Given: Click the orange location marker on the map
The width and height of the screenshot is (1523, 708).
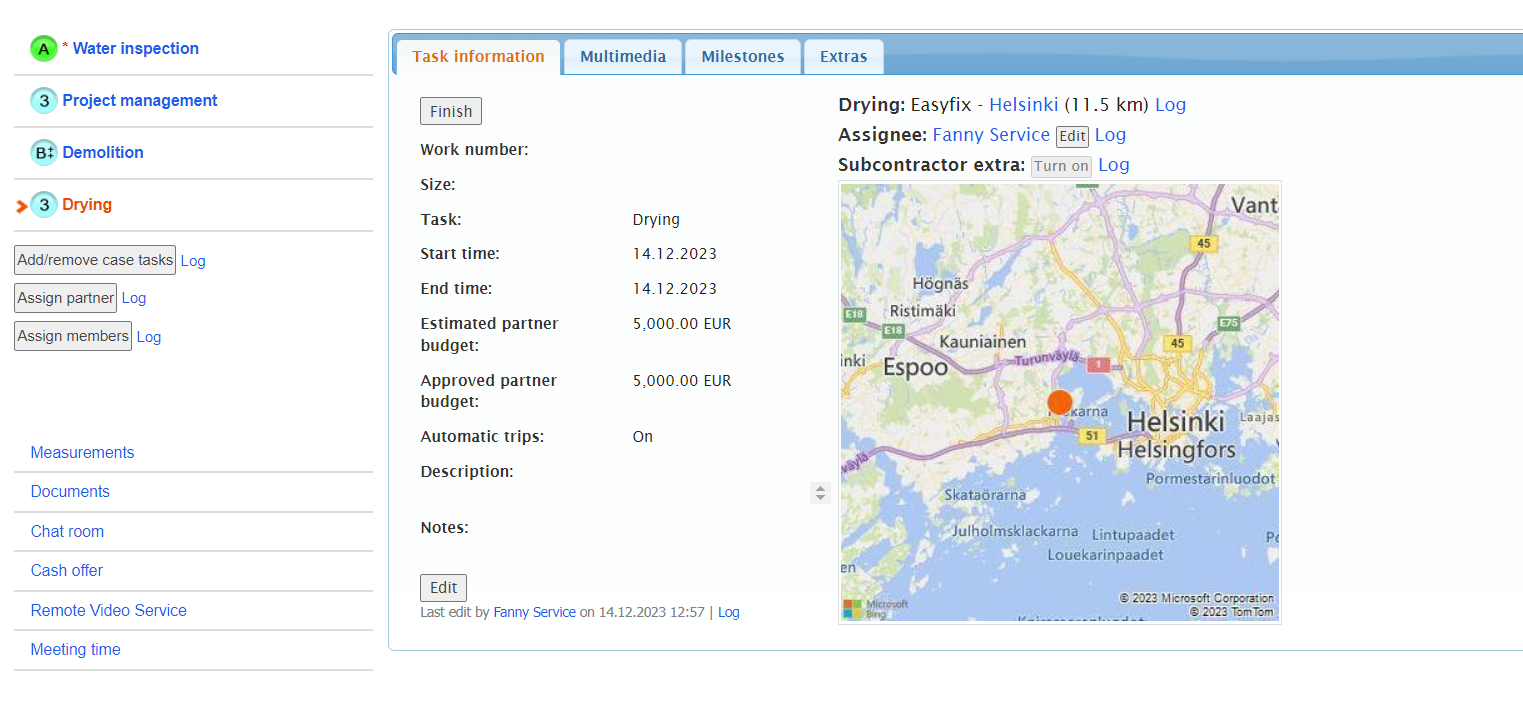Looking at the screenshot, I should click(1059, 403).
